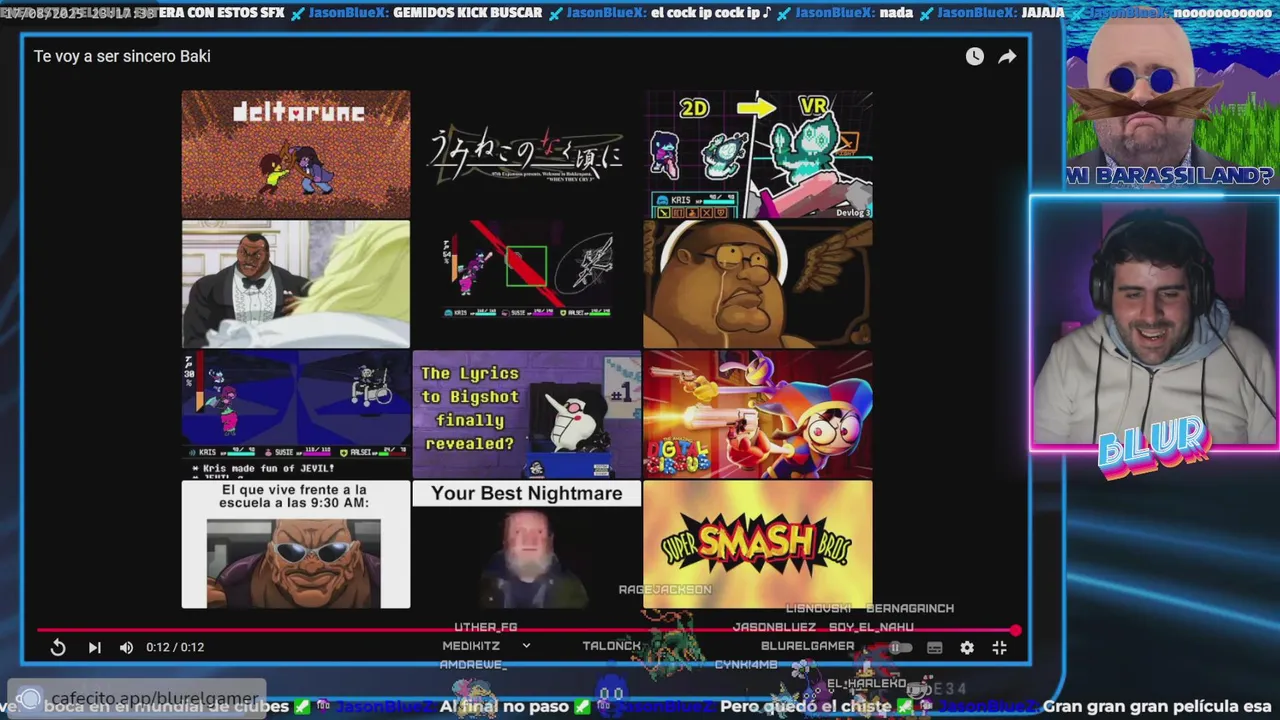Click the AMDREWE_ viewer name
This screenshot has width=1280, height=720.
(474, 665)
